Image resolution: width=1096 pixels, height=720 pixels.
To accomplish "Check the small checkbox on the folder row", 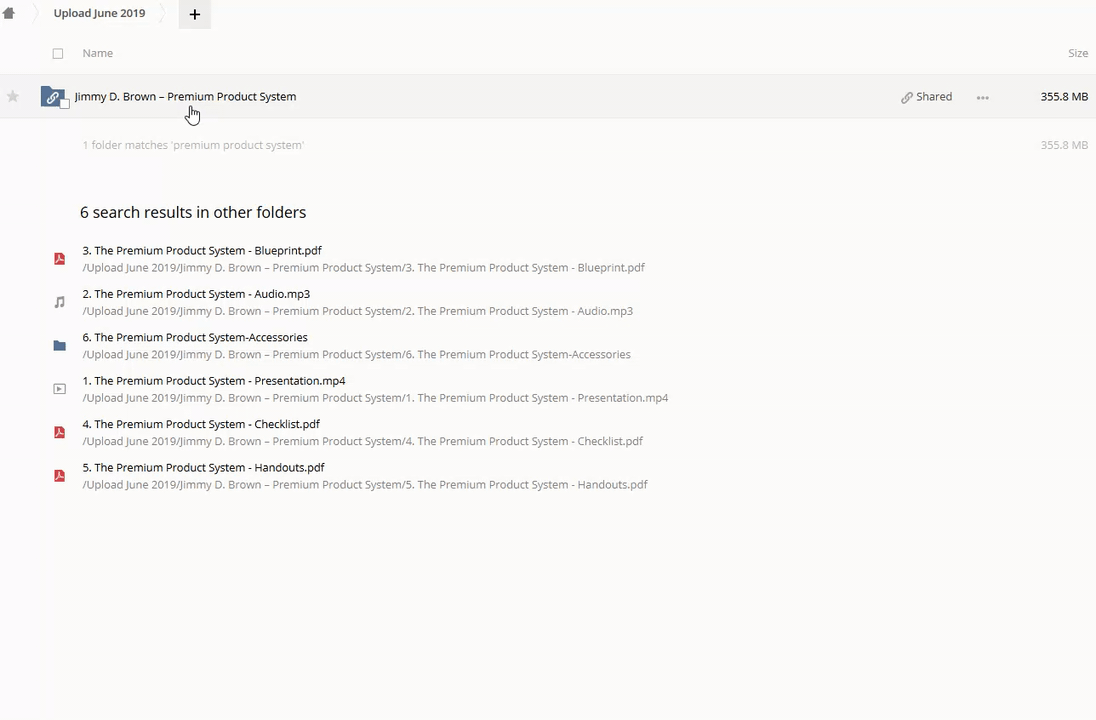I will point(65,104).
